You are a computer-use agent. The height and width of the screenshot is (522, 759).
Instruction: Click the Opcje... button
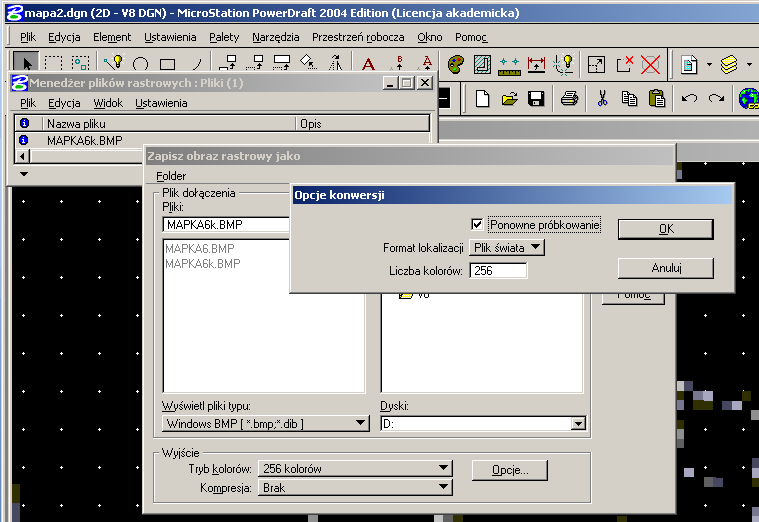coord(510,470)
